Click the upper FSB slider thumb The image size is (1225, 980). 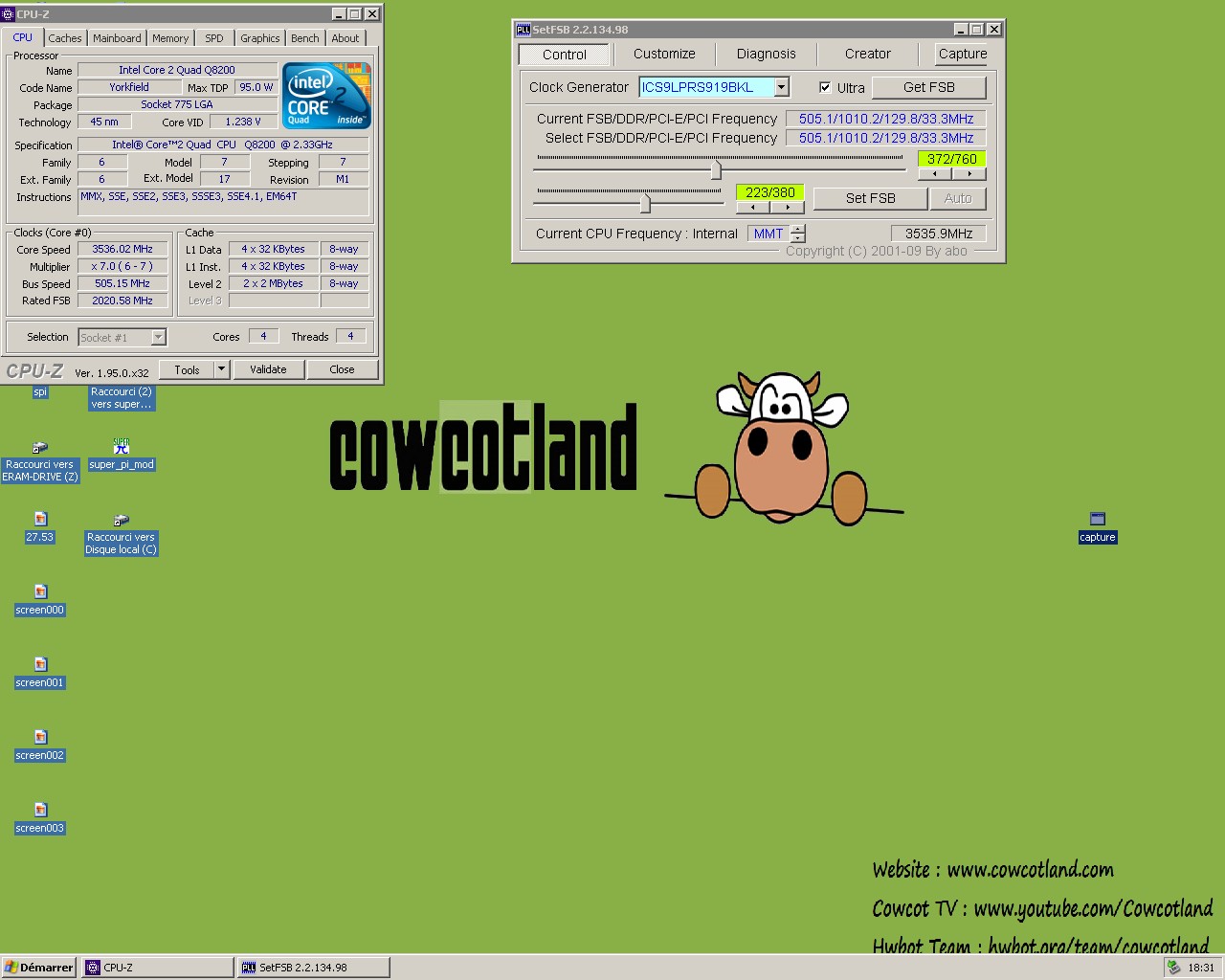point(716,169)
